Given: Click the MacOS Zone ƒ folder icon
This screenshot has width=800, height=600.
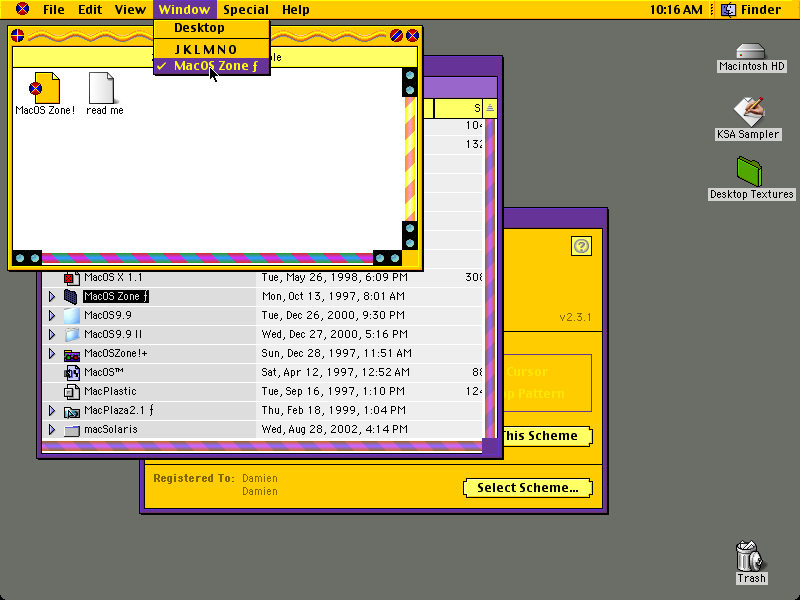Looking at the screenshot, I should (70, 296).
